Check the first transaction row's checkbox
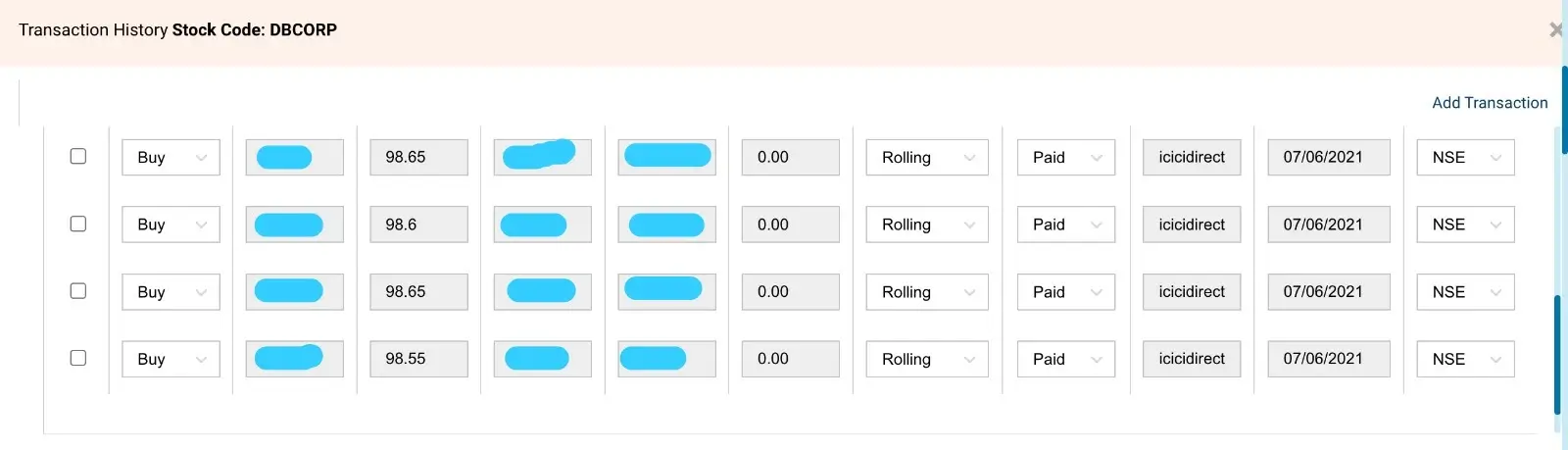1568x450 pixels. point(78,156)
